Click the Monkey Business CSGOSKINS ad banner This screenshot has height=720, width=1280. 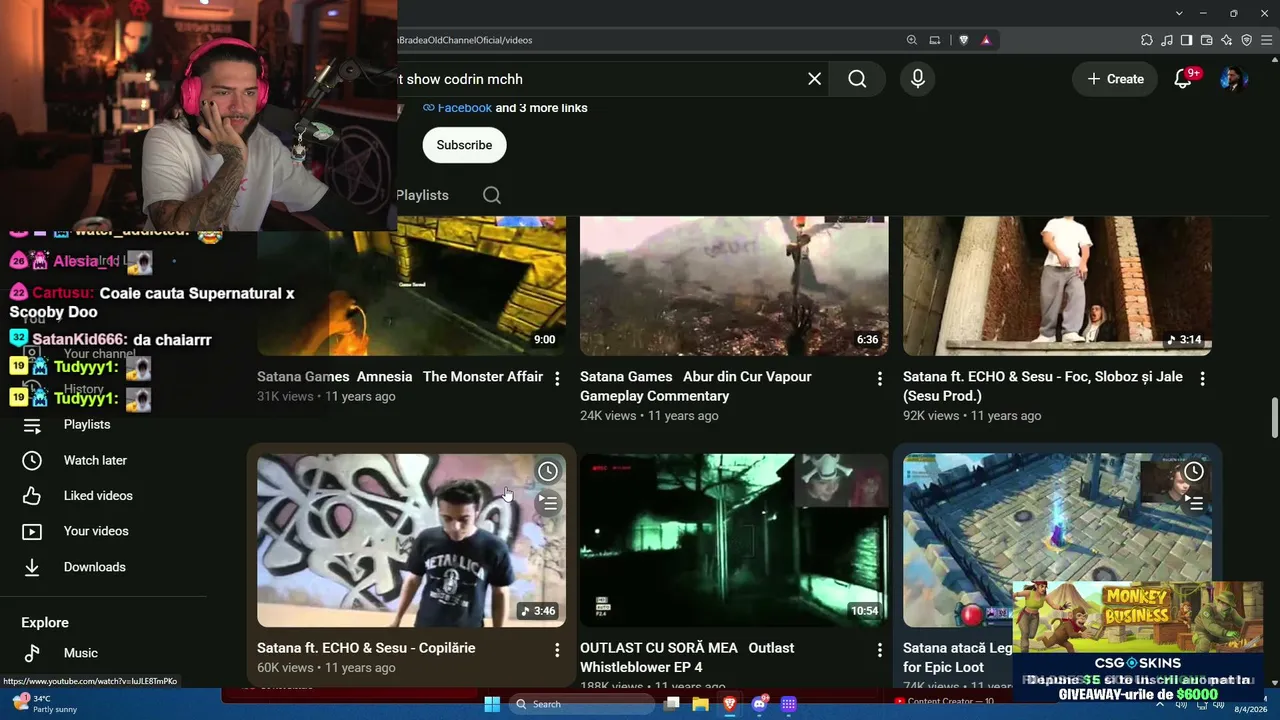[x=1138, y=642]
